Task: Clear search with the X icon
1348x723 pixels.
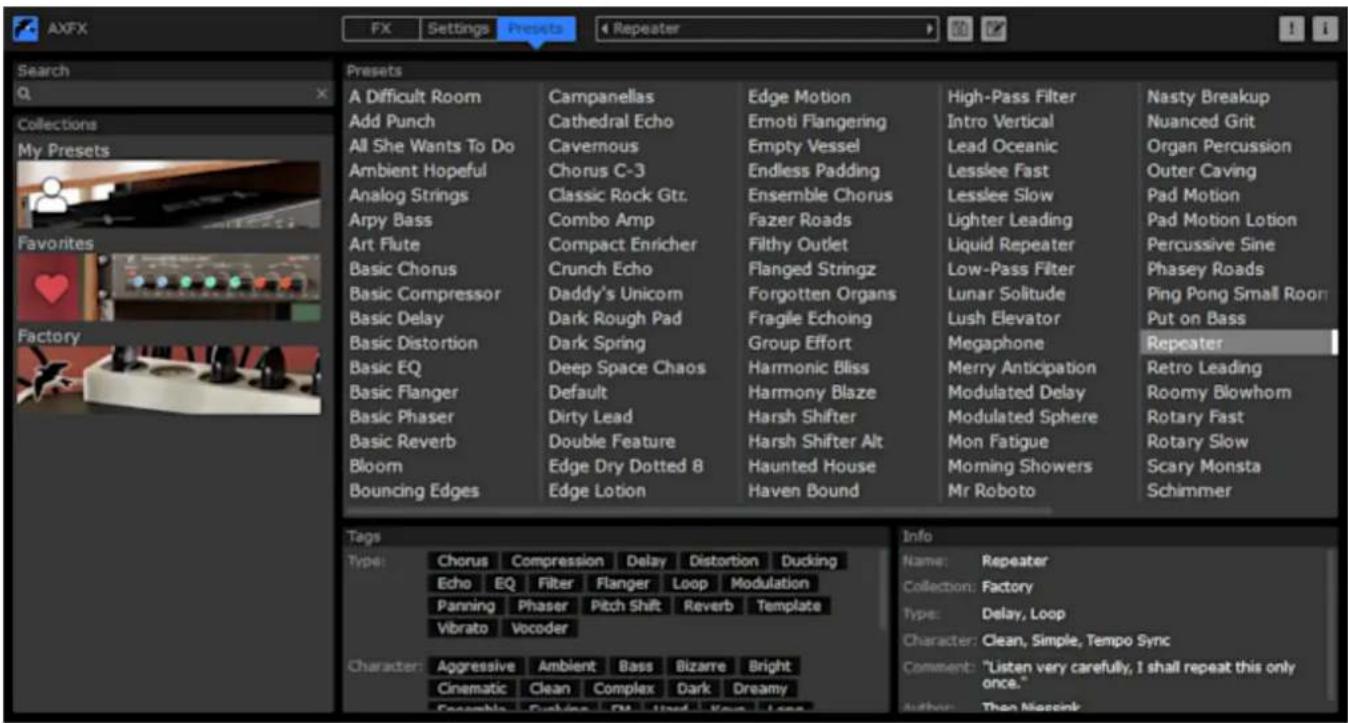Action: (x=322, y=94)
